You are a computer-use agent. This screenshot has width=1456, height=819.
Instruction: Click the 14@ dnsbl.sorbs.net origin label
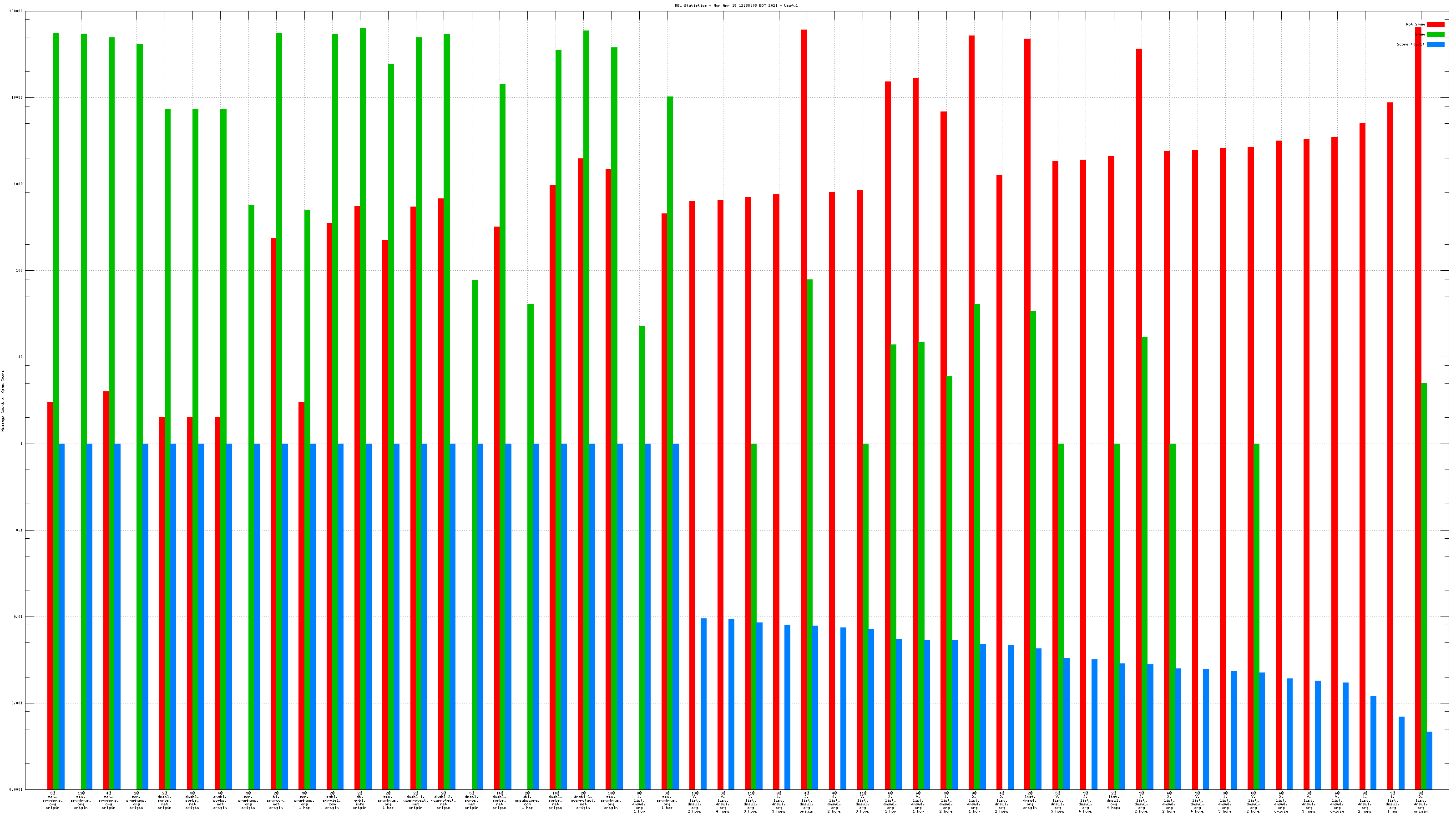[499, 800]
